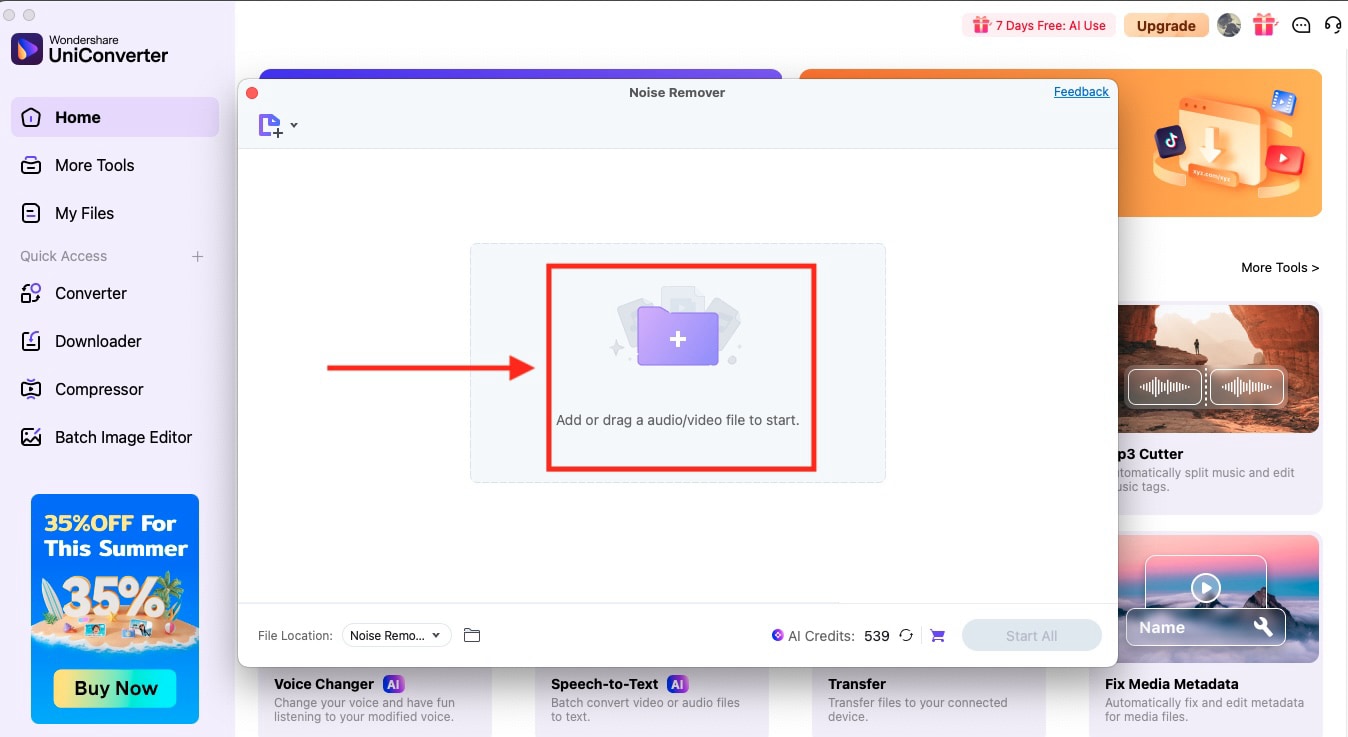
Task: Click the gift box icon in top bar
Action: (1265, 25)
